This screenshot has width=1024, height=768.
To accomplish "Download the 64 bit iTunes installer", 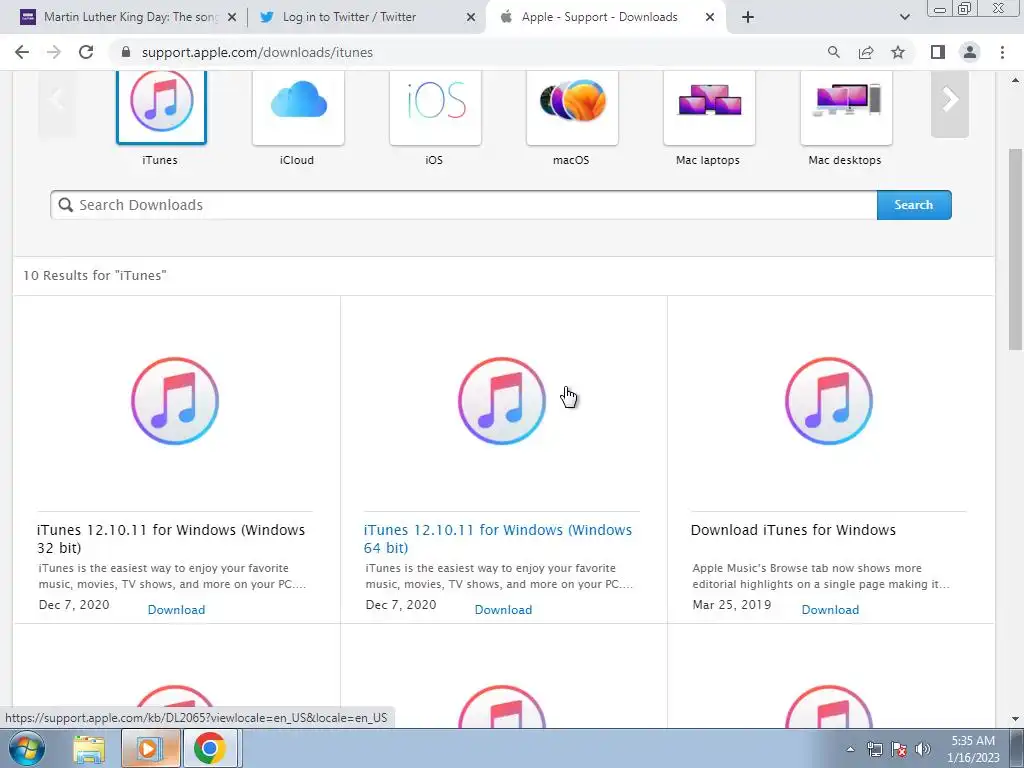I will [x=504, y=610].
